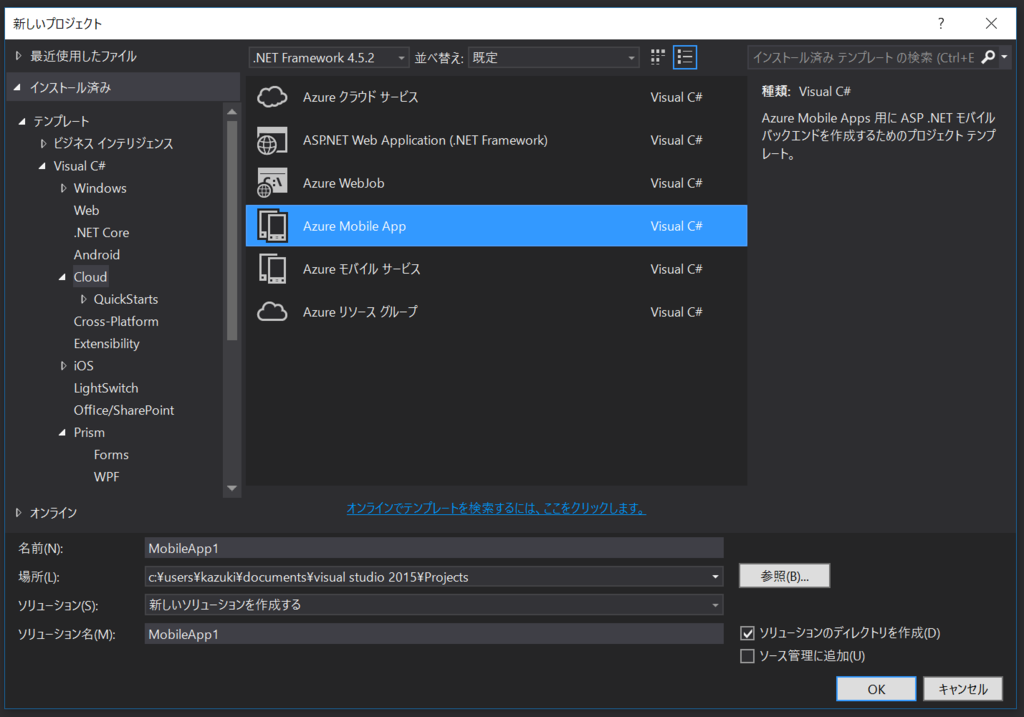Image resolution: width=1024 pixels, height=717 pixels.
Task: Select Azure WebJob template text
Action: (x=344, y=183)
